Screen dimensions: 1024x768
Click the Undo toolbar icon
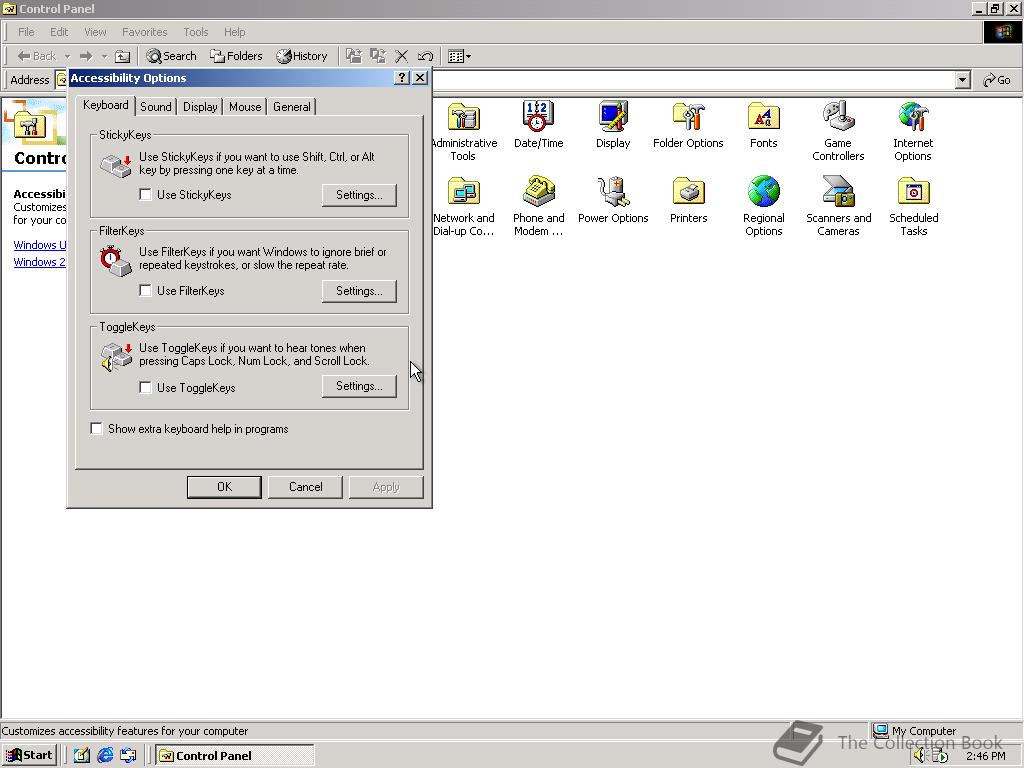425,56
